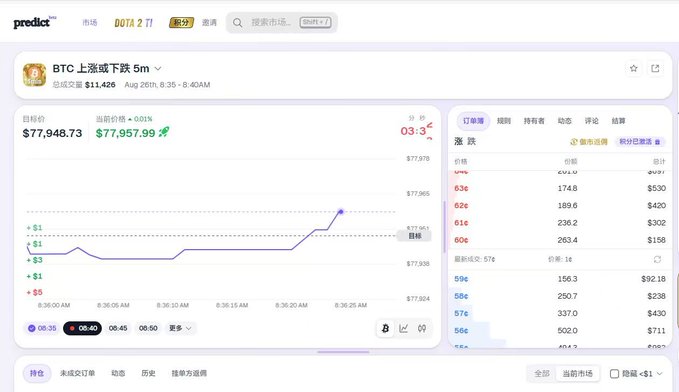Click the 目标 target line label
Viewport: 679px width, 392px height.
click(x=414, y=236)
